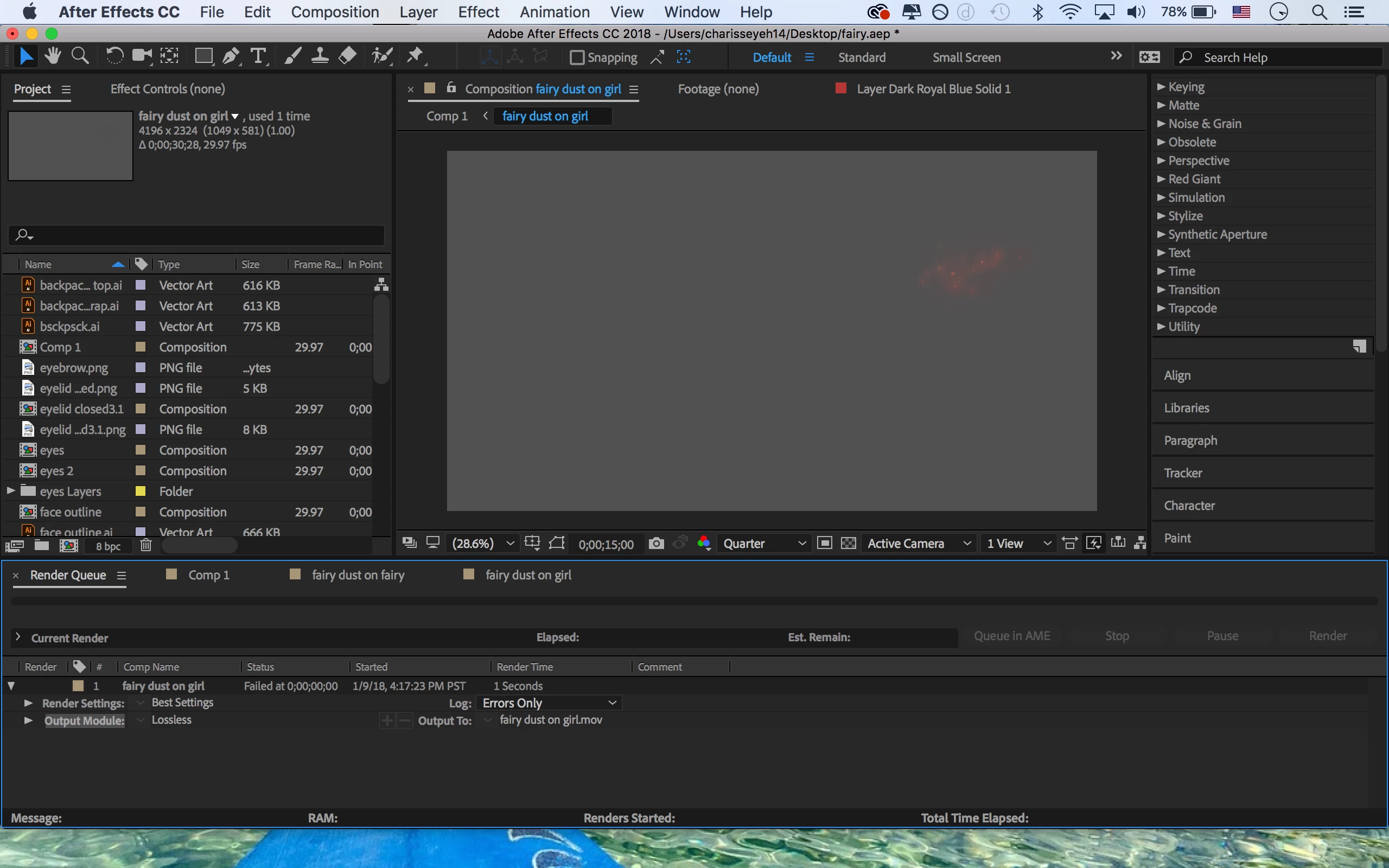The width and height of the screenshot is (1389, 868).
Task: Select the Zoom magnifier tool
Action: tap(80, 56)
